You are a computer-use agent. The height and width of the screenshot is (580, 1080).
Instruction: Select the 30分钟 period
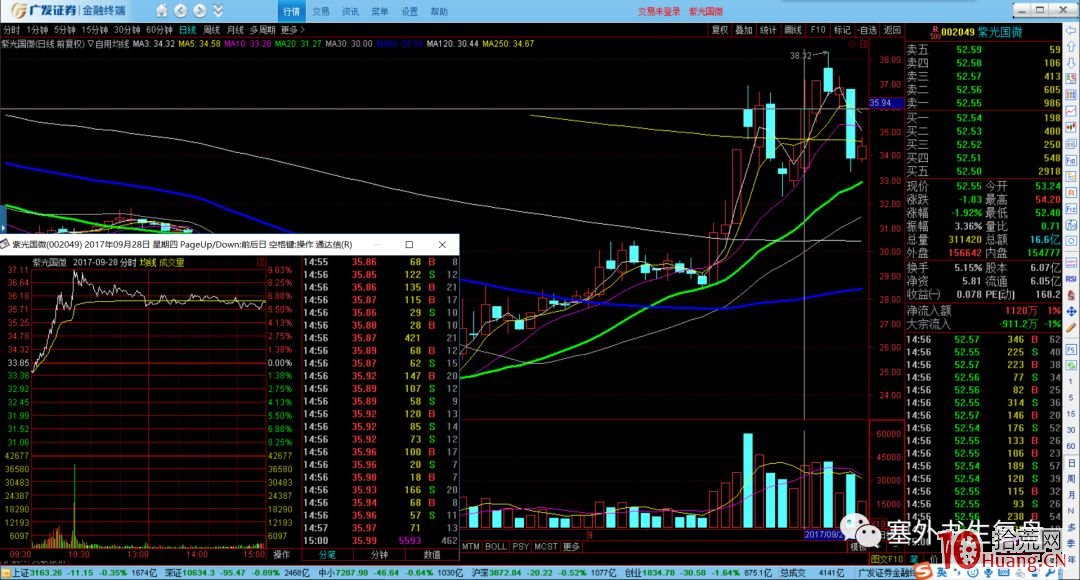[127, 30]
